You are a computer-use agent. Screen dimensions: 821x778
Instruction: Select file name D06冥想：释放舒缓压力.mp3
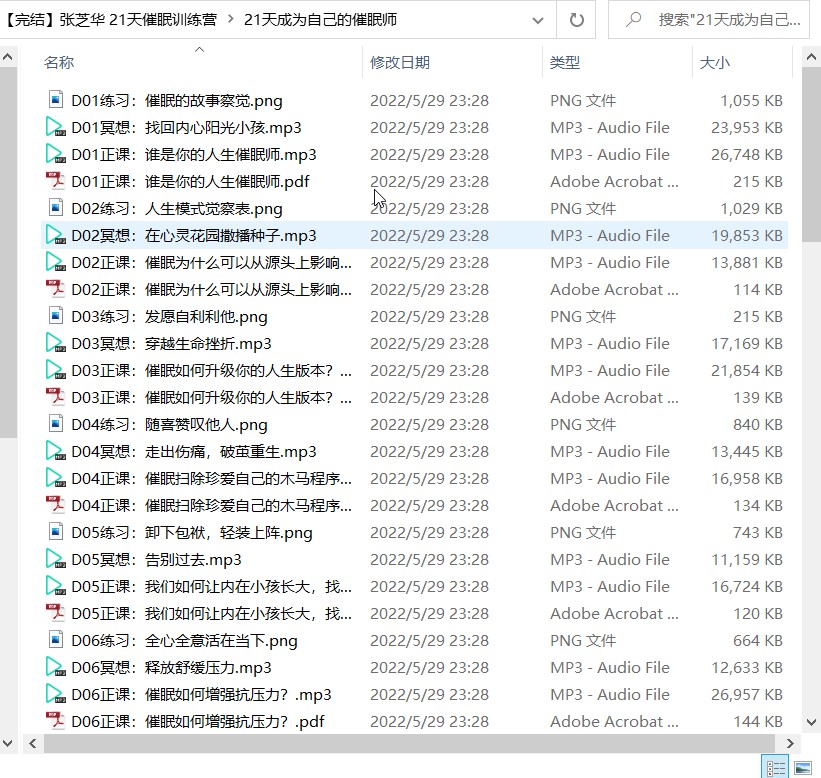(171, 668)
